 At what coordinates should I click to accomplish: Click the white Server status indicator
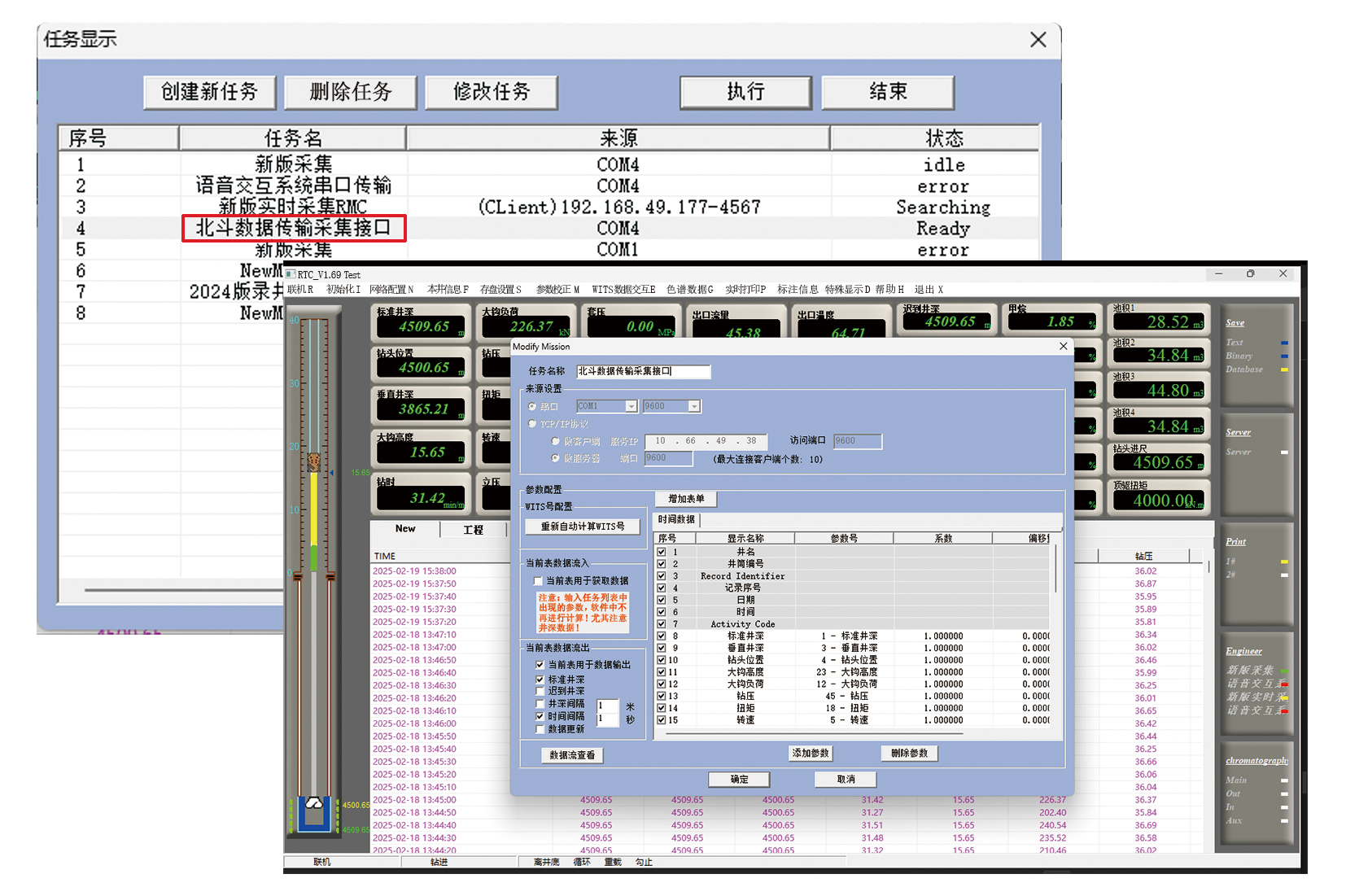coord(1284,452)
